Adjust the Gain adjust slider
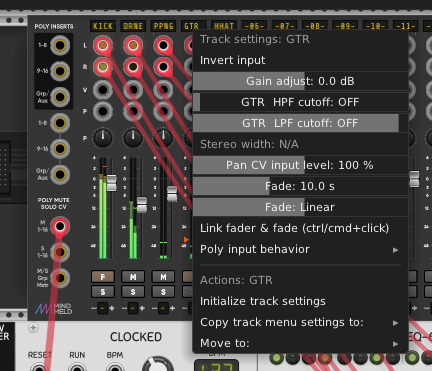432x371 pixels. pyautogui.click(x=300, y=81)
